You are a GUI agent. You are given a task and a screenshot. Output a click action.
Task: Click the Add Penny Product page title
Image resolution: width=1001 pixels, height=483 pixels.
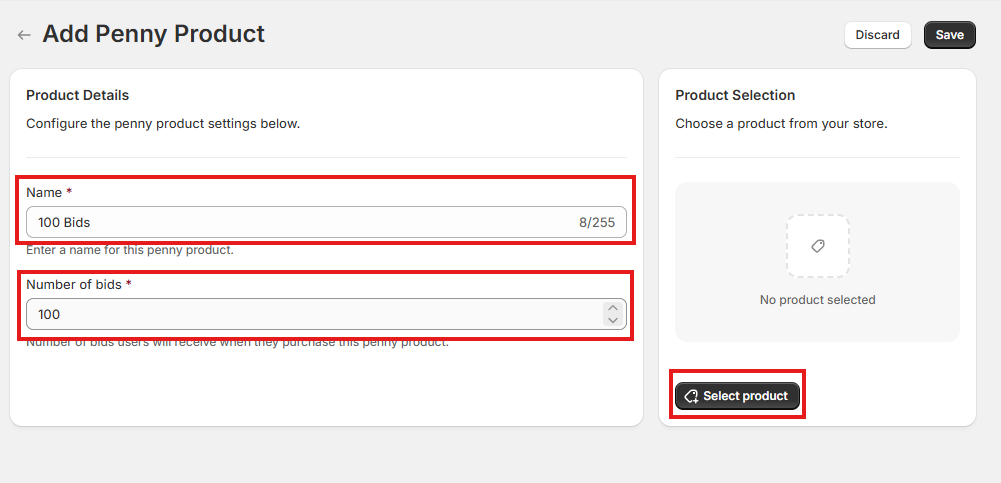[153, 34]
